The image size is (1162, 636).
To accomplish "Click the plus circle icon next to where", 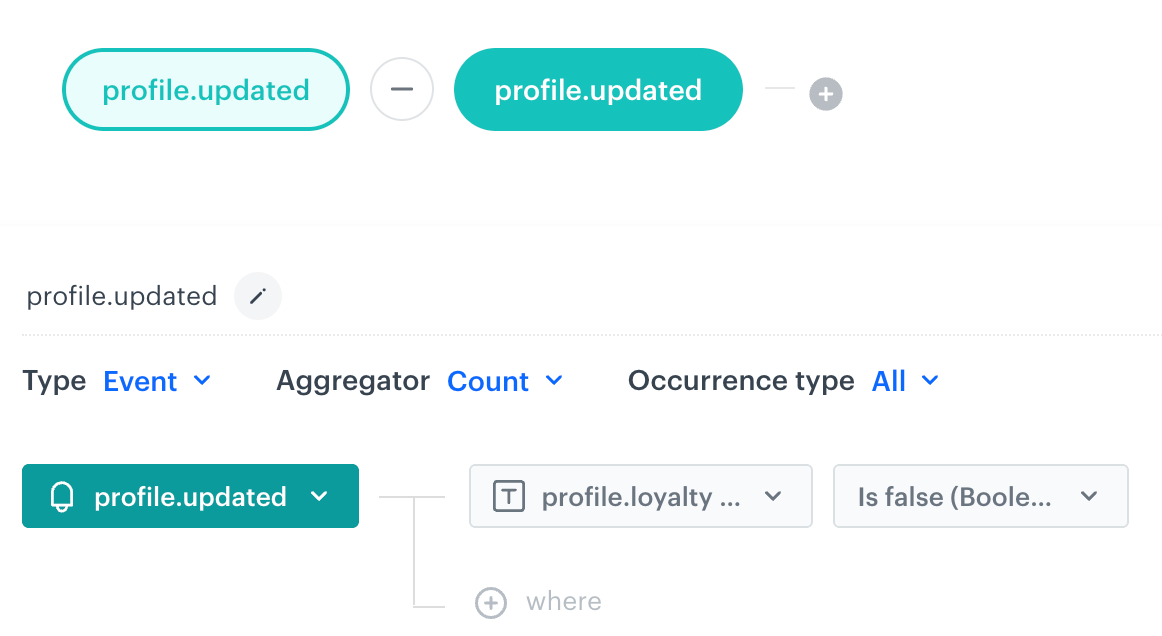I will [490, 602].
